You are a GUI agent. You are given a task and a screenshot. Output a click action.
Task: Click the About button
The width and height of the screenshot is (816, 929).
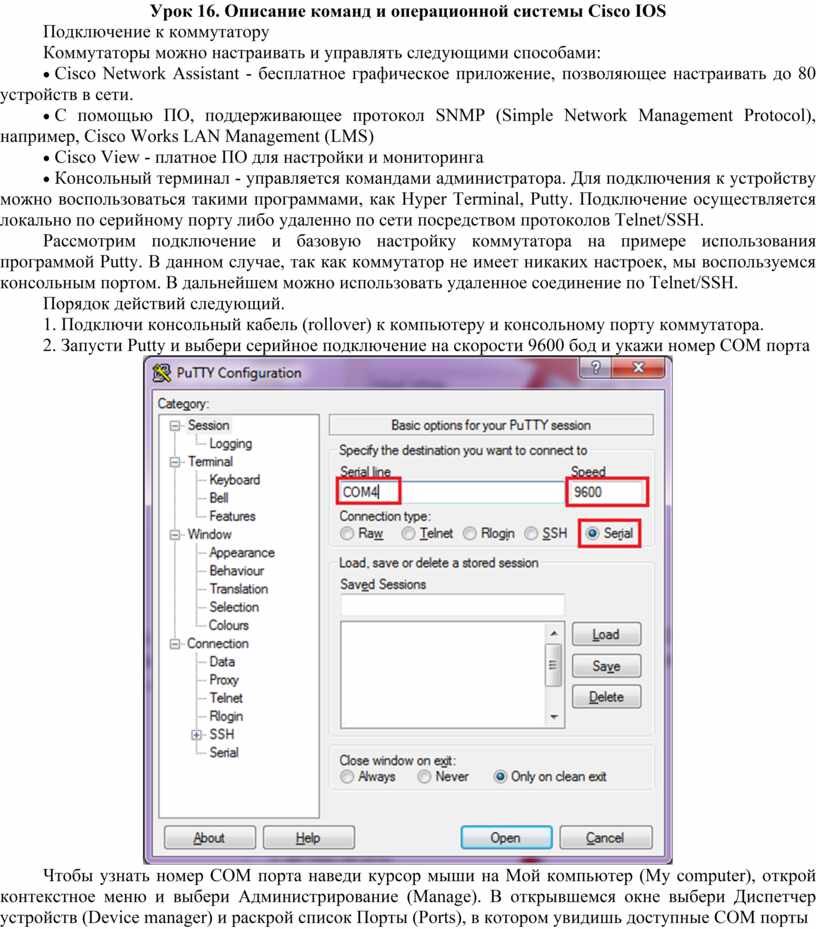210,838
